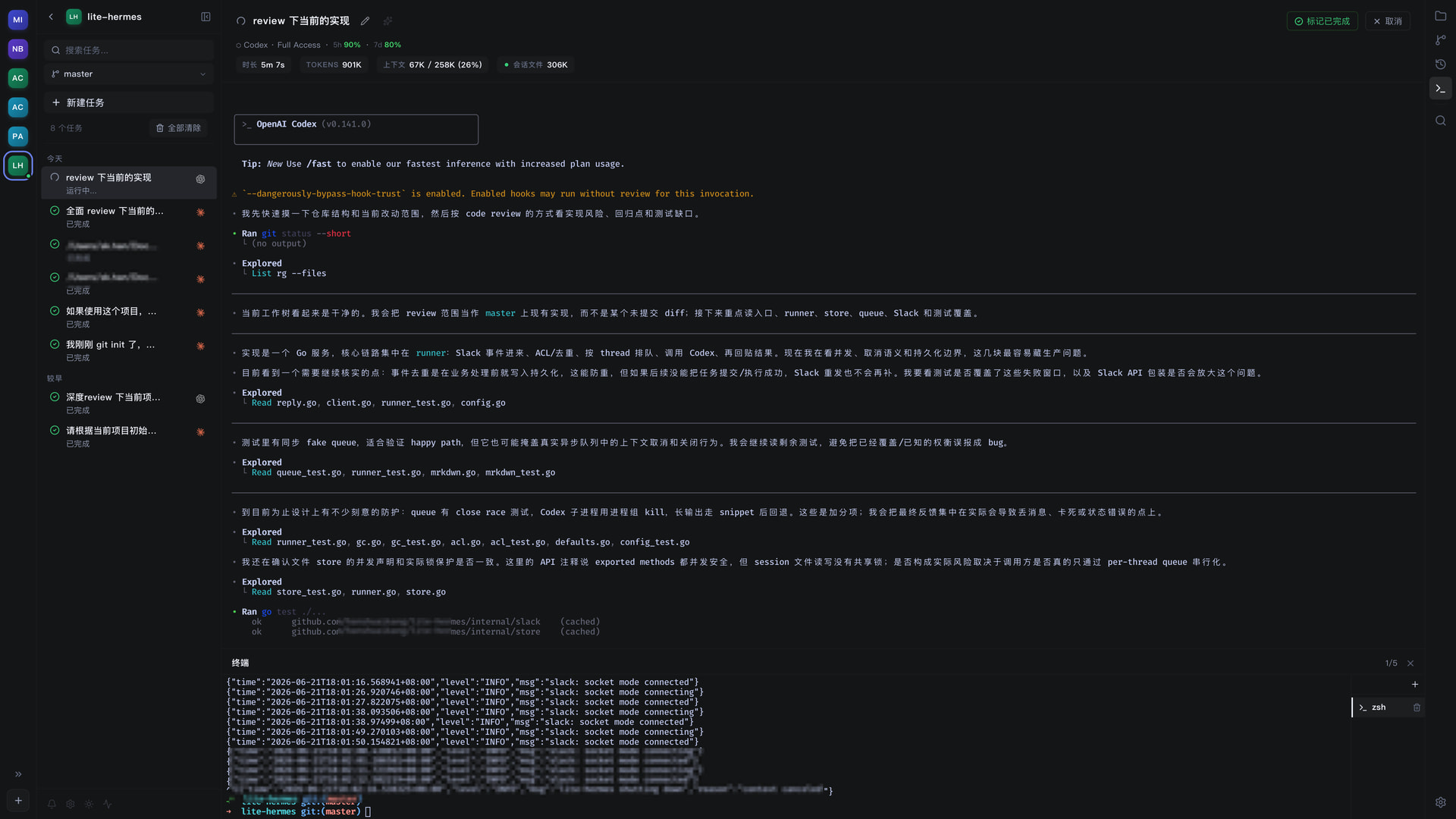Click the Claude icon on '我刚刚 git init' task
The image size is (1456, 819).
tap(200, 346)
